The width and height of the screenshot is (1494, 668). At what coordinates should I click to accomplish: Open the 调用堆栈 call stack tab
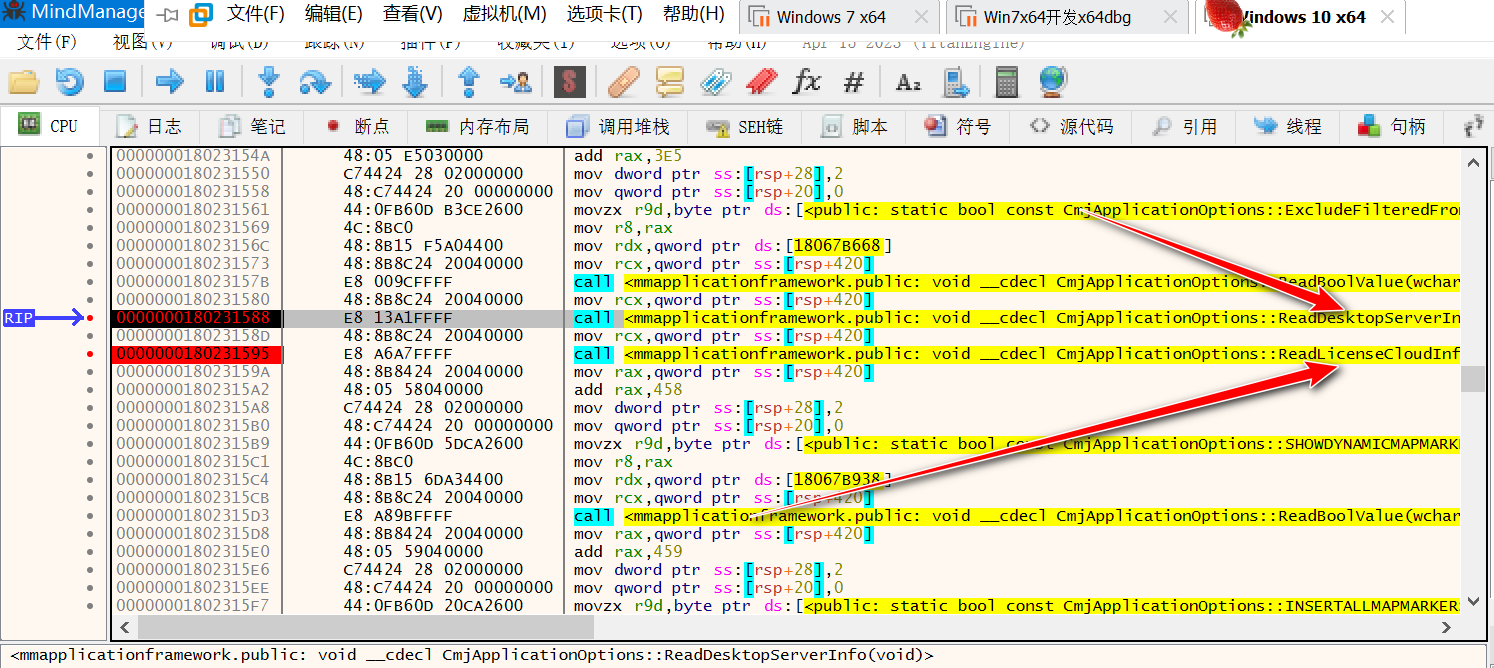pos(618,126)
